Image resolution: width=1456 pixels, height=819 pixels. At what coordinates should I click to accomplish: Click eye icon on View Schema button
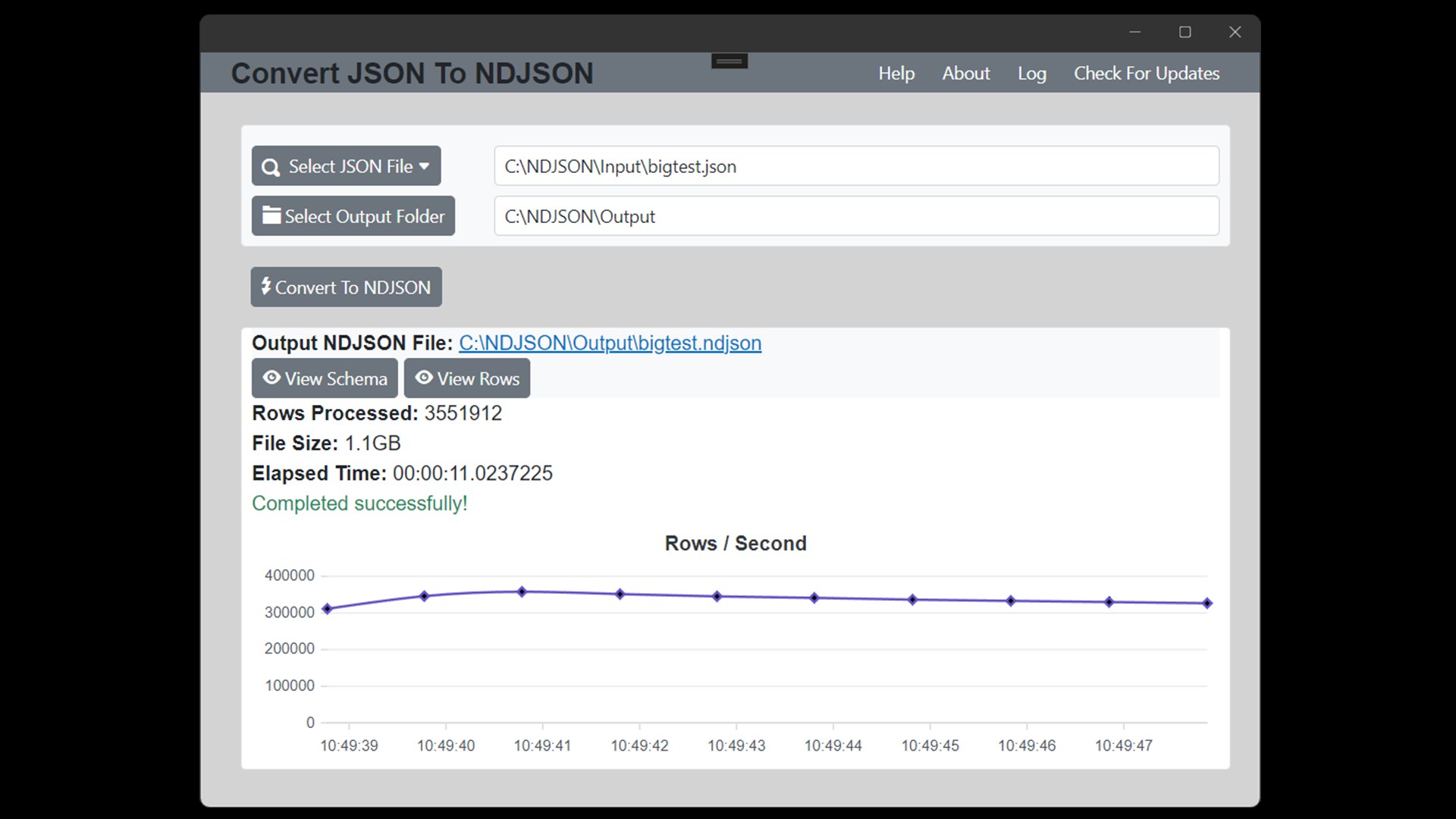click(271, 378)
